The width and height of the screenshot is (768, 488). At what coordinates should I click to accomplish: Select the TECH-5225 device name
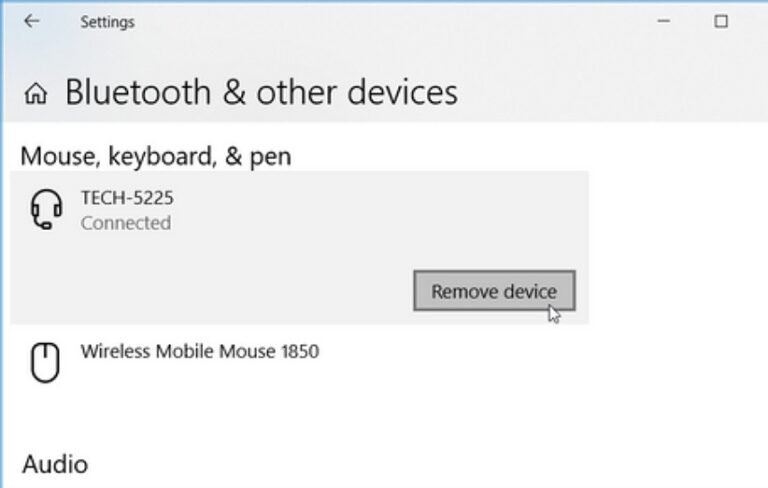pos(127,198)
